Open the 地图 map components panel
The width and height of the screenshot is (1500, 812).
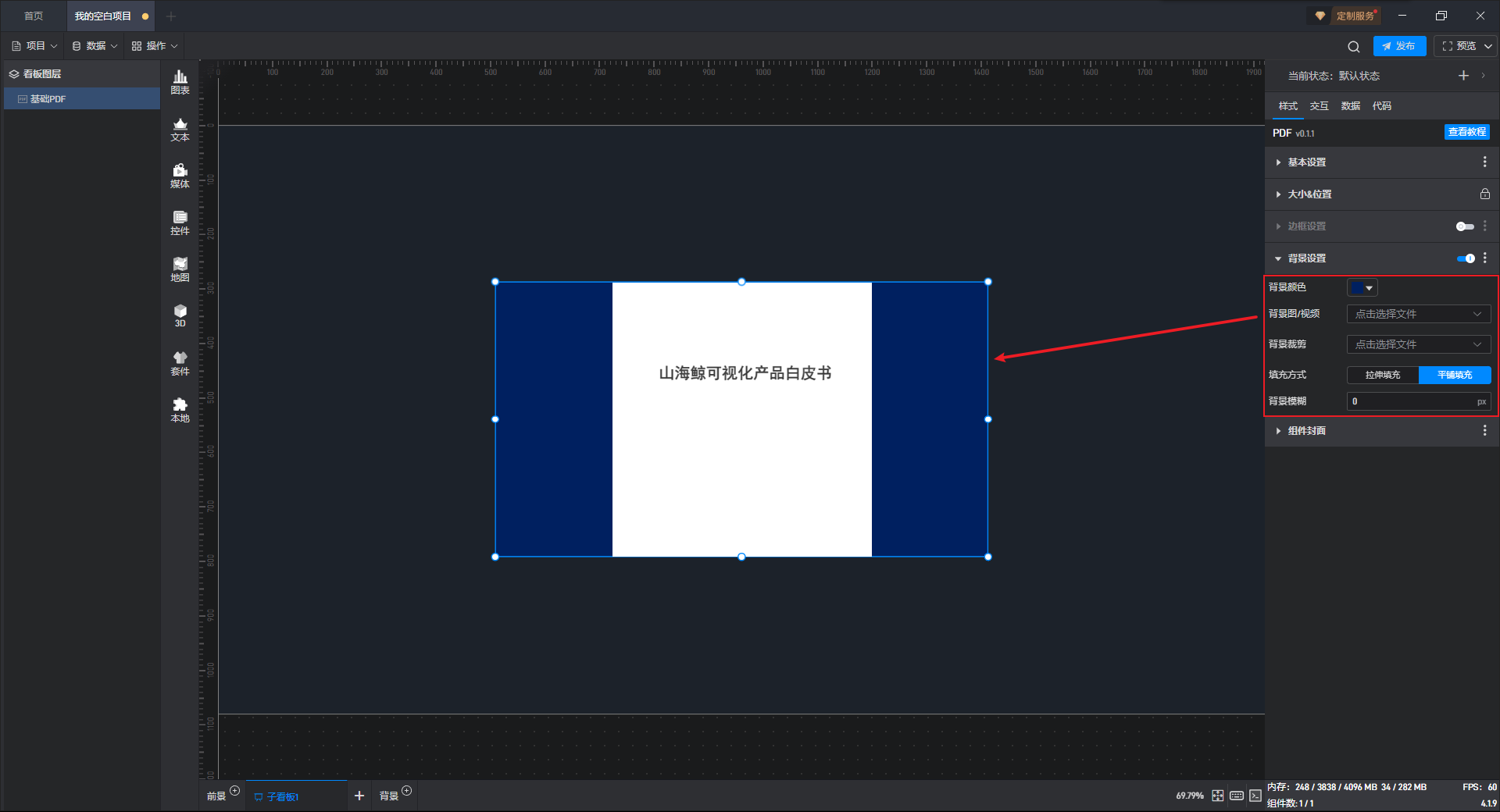coord(180,269)
